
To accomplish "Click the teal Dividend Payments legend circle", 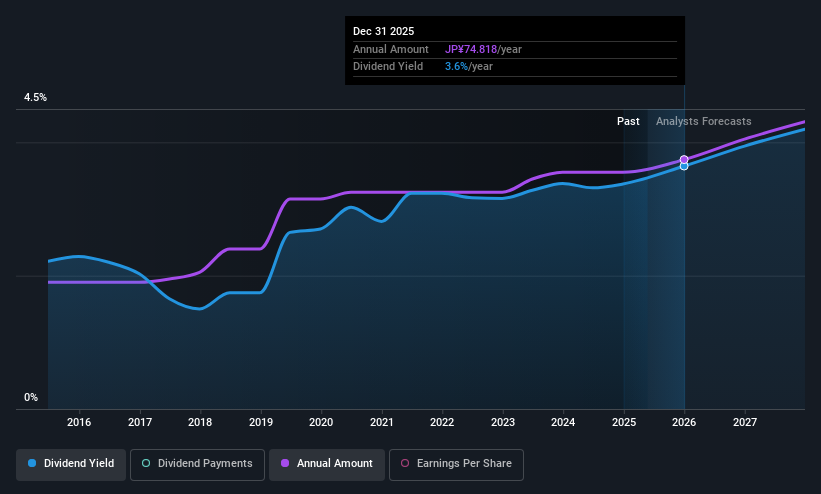I will click(x=146, y=463).
